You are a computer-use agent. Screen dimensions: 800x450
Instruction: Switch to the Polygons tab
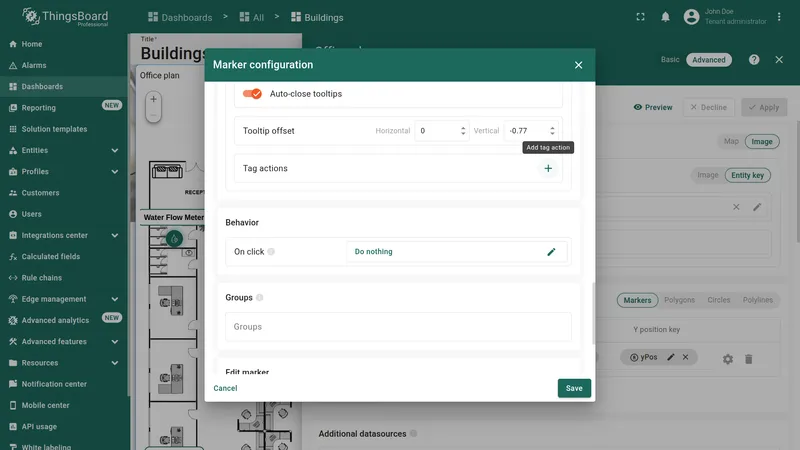pos(679,300)
